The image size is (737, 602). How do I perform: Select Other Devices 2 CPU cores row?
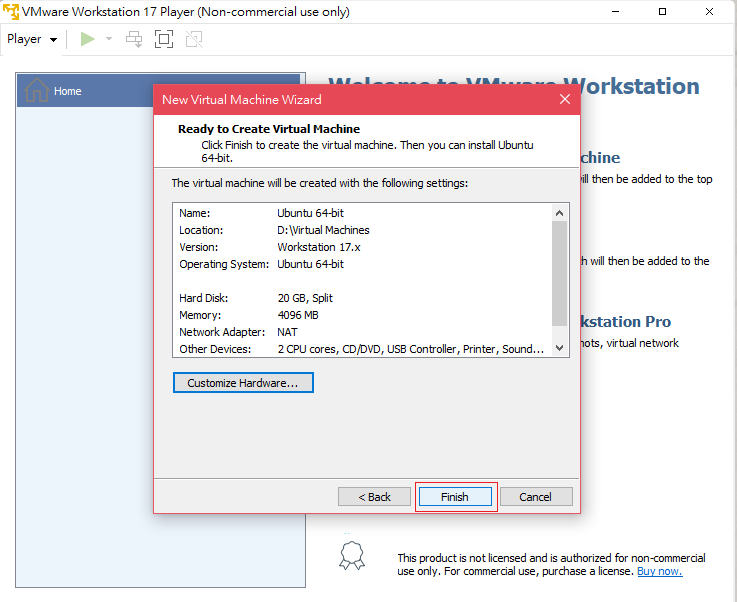[362, 349]
